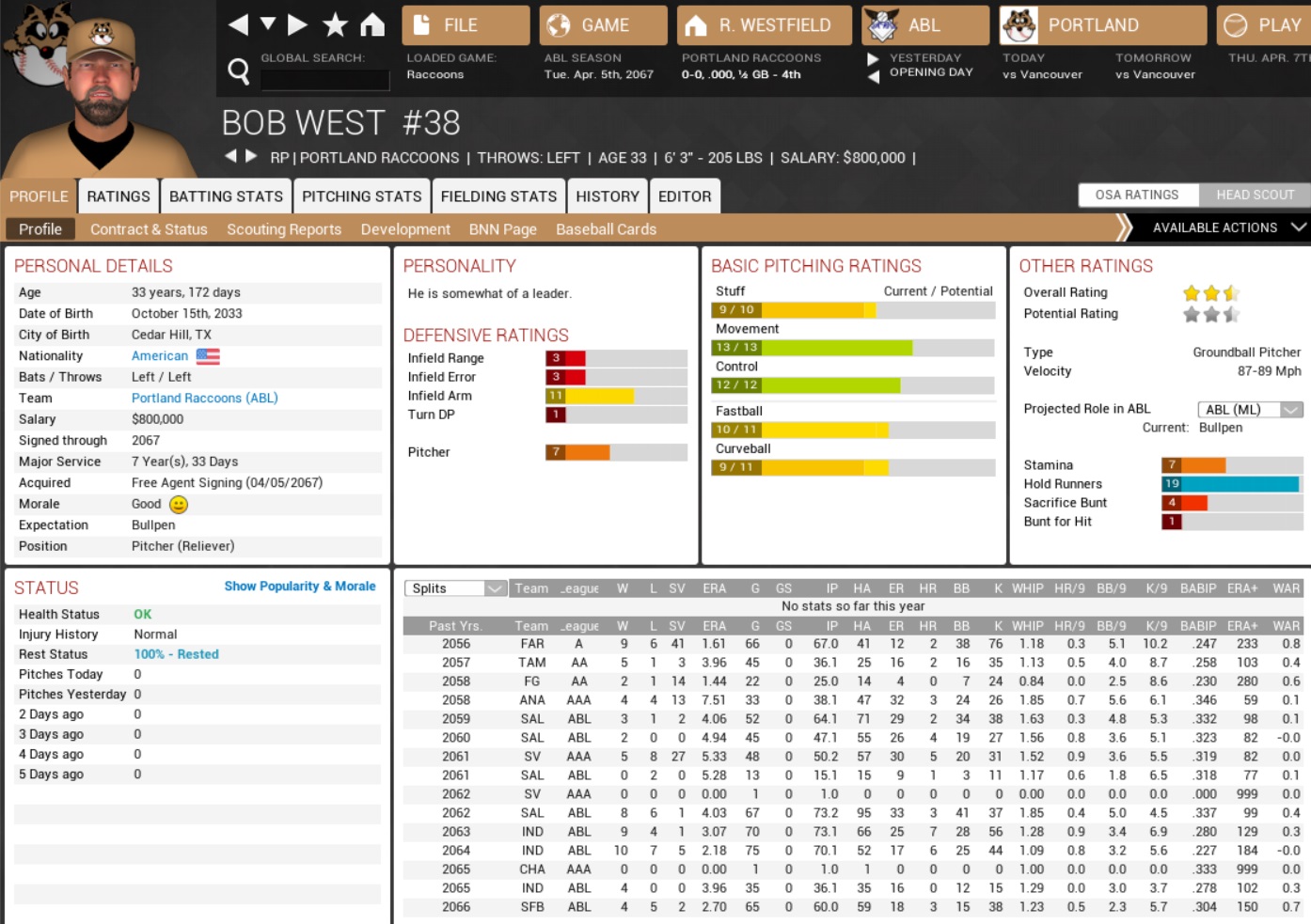
Task: Jump to next player using right arrow
Action: (251, 156)
